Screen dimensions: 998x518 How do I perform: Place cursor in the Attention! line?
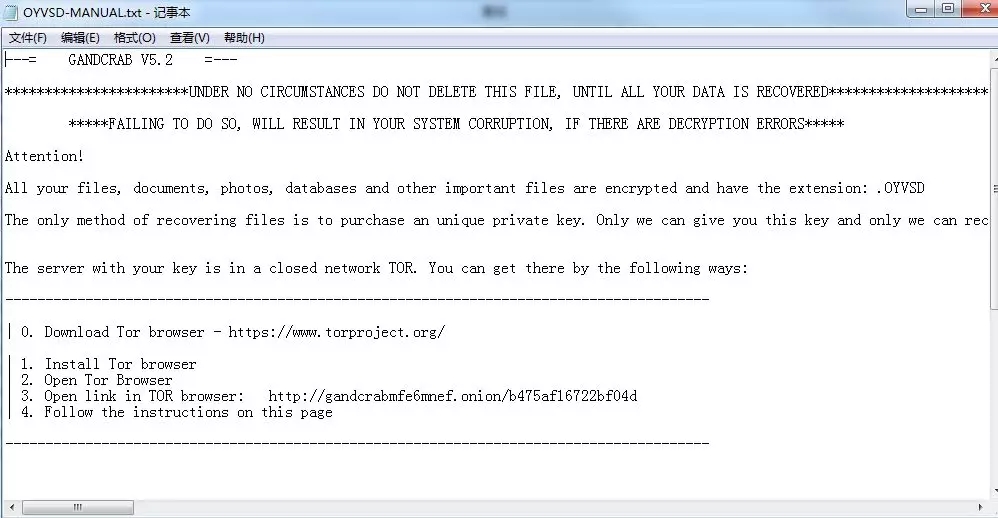point(44,156)
